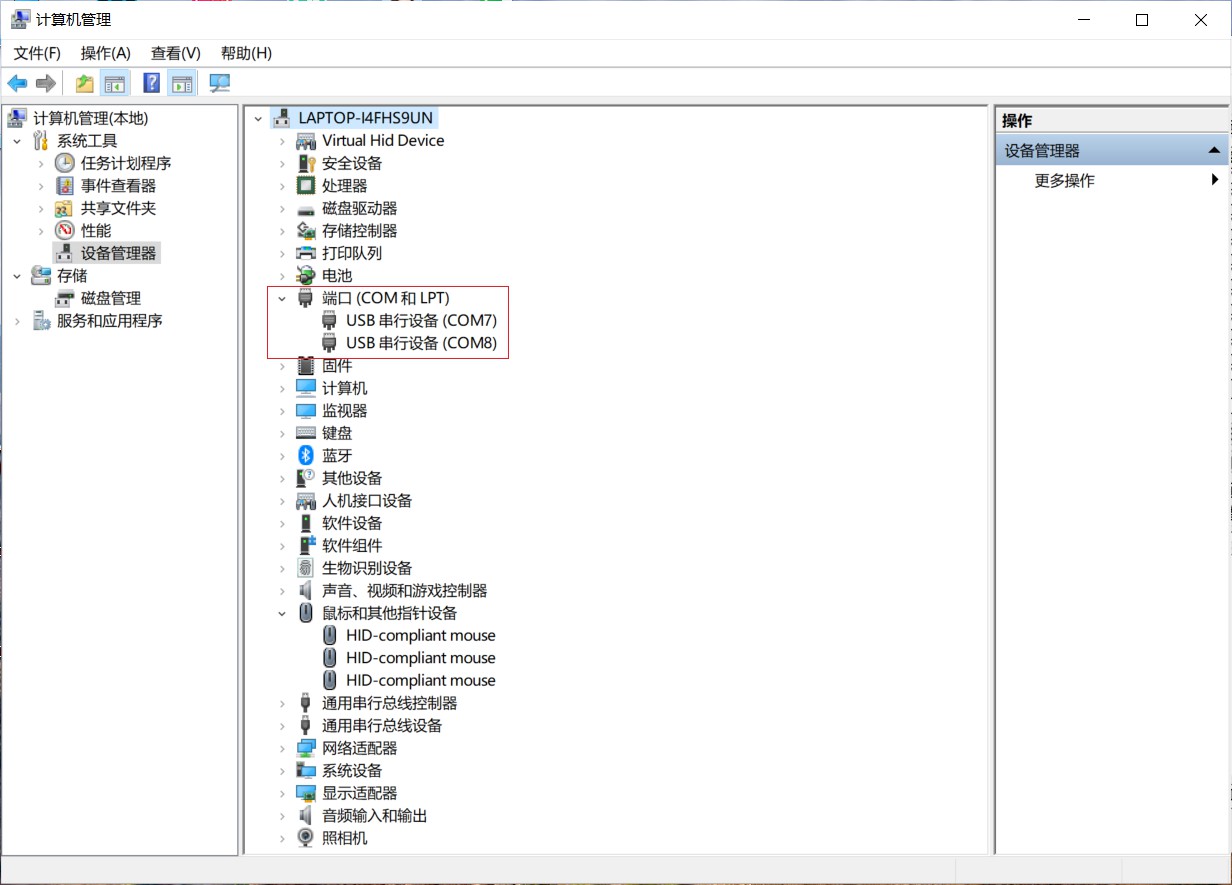The image size is (1232, 885).
Task: Collapse the 系统工具 tree node
Action: [x=17, y=141]
